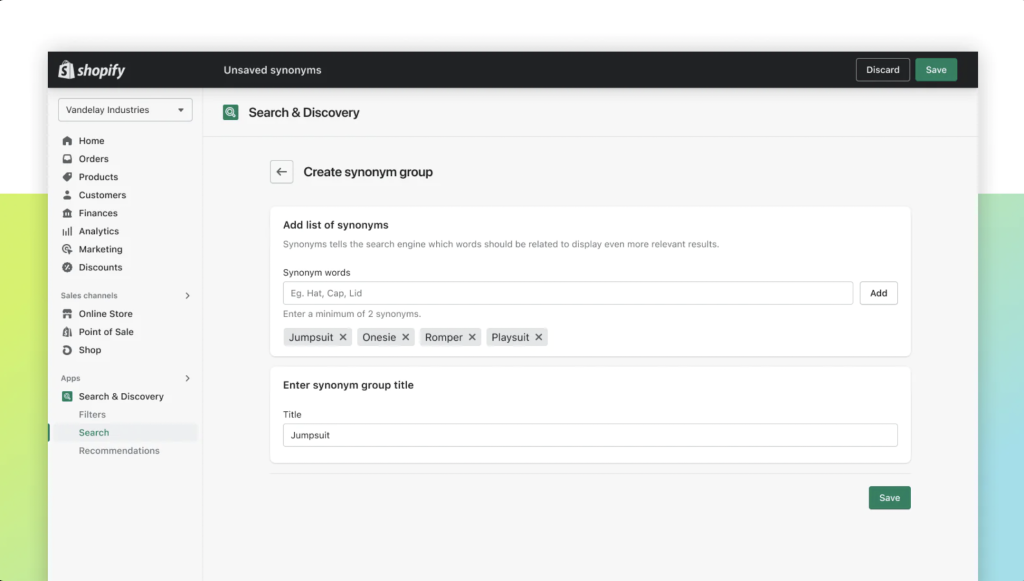Open Discounts from the sidebar
The height and width of the screenshot is (581, 1024).
point(100,267)
